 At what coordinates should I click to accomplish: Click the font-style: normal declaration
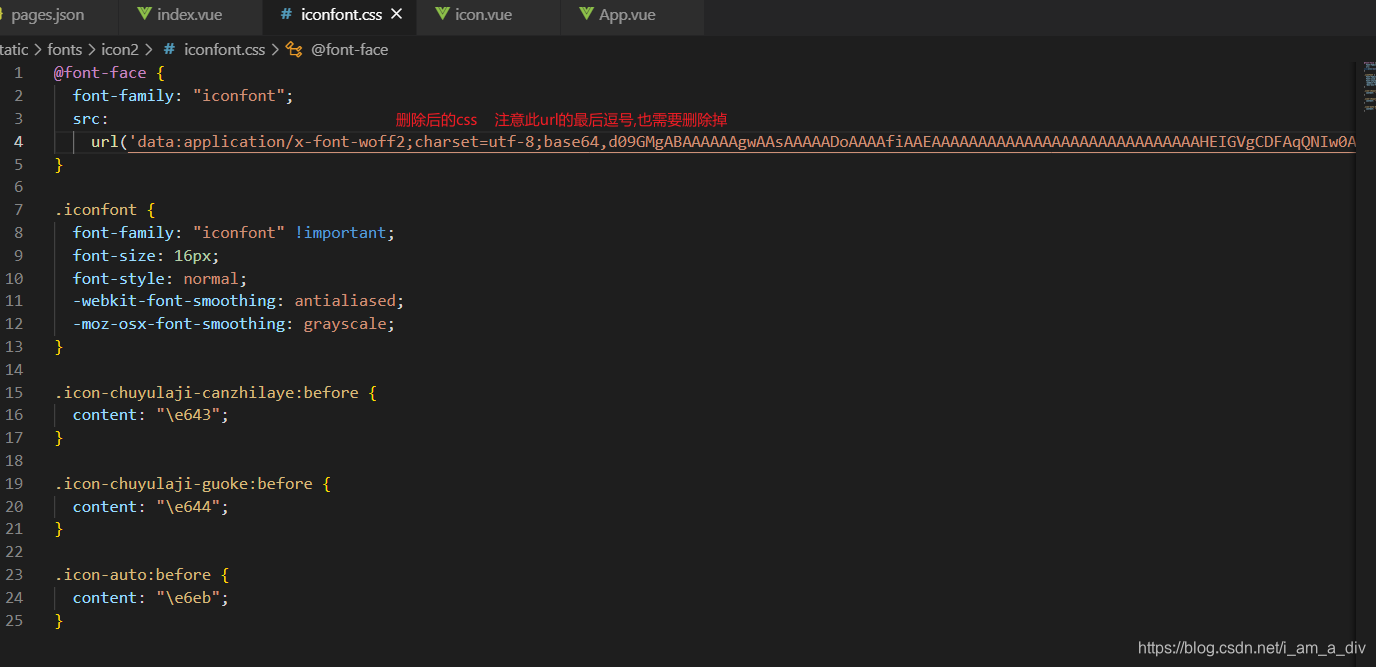160,279
